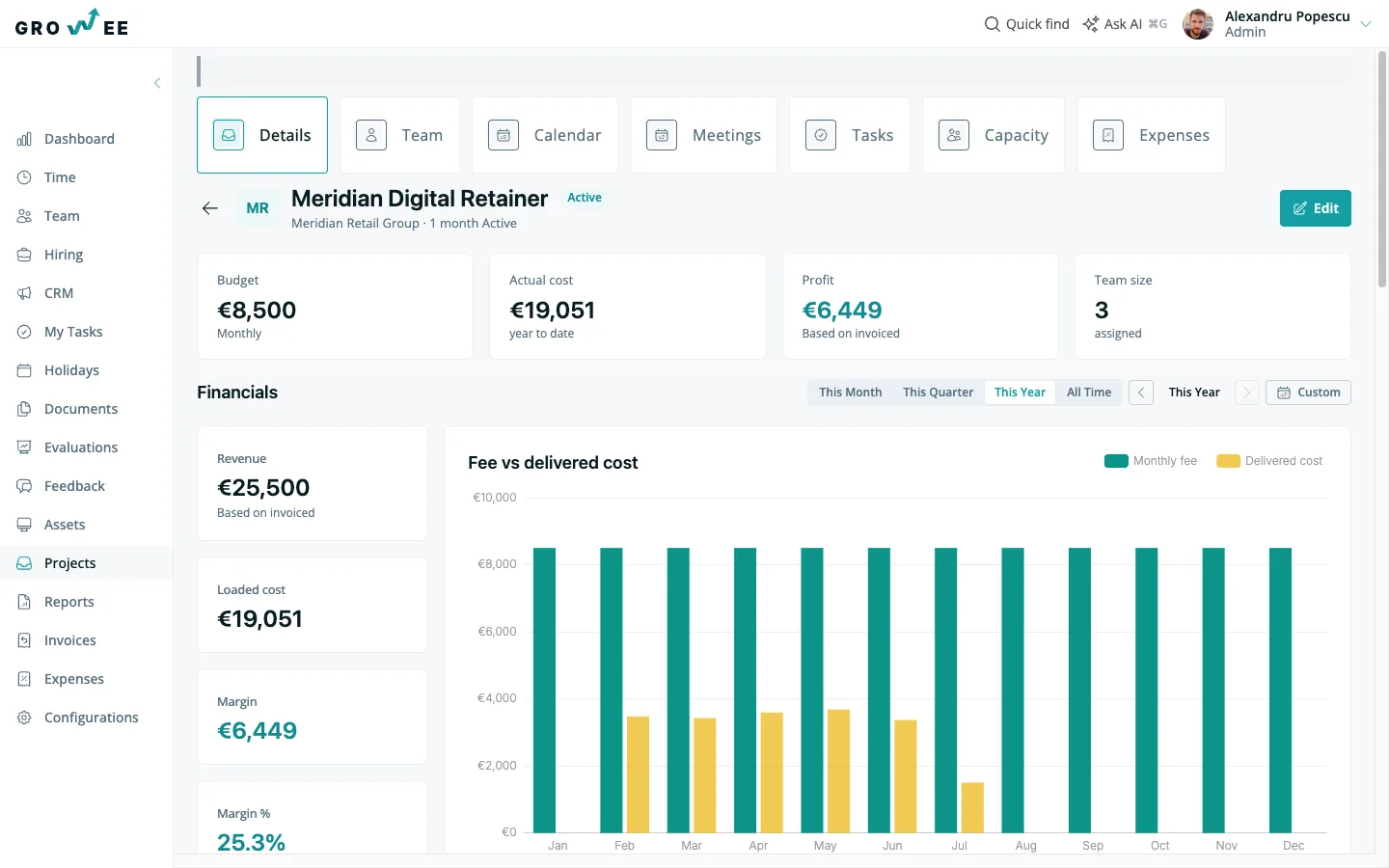The height and width of the screenshot is (868, 1389).
Task: Click the Evaluations icon in sidebar
Action: pos(24,448)
